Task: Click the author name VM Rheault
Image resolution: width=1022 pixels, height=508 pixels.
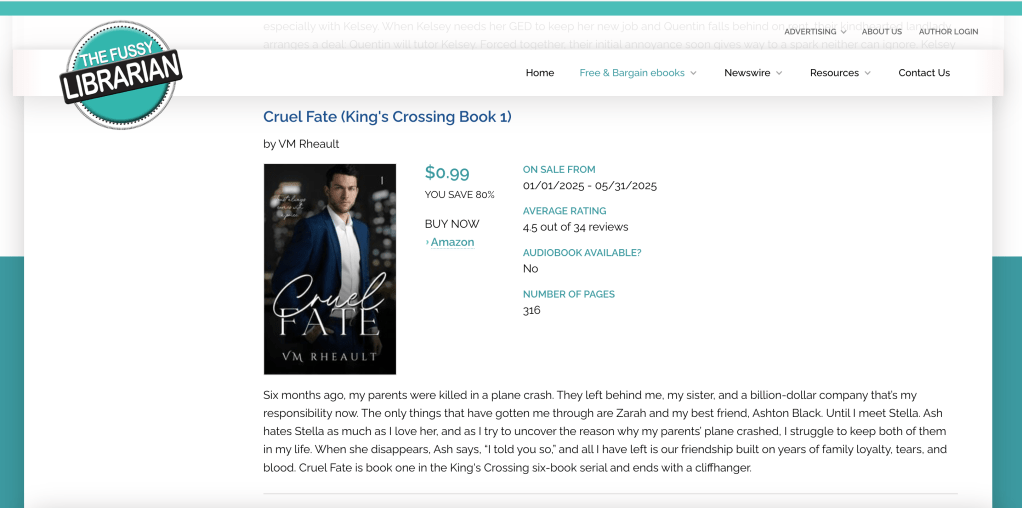Action: click(x=303, y=144)
